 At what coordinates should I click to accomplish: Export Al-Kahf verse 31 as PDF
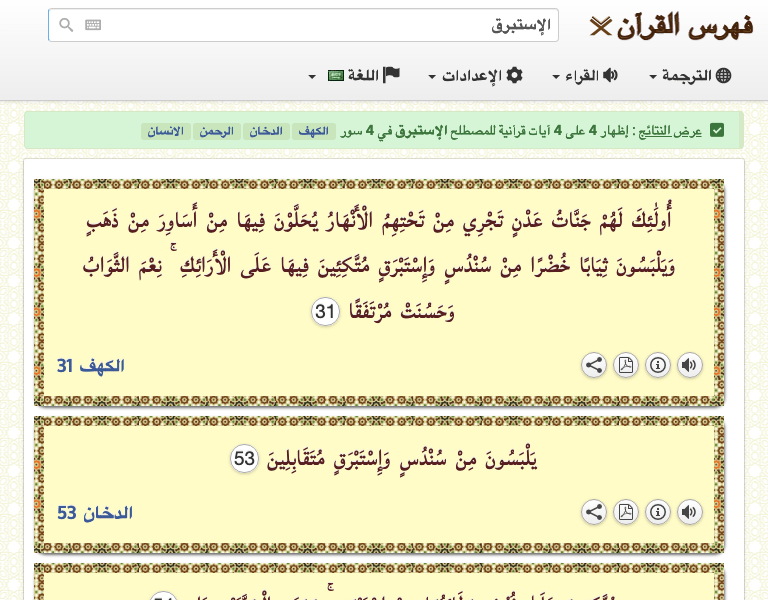click(x=626, y=365)
